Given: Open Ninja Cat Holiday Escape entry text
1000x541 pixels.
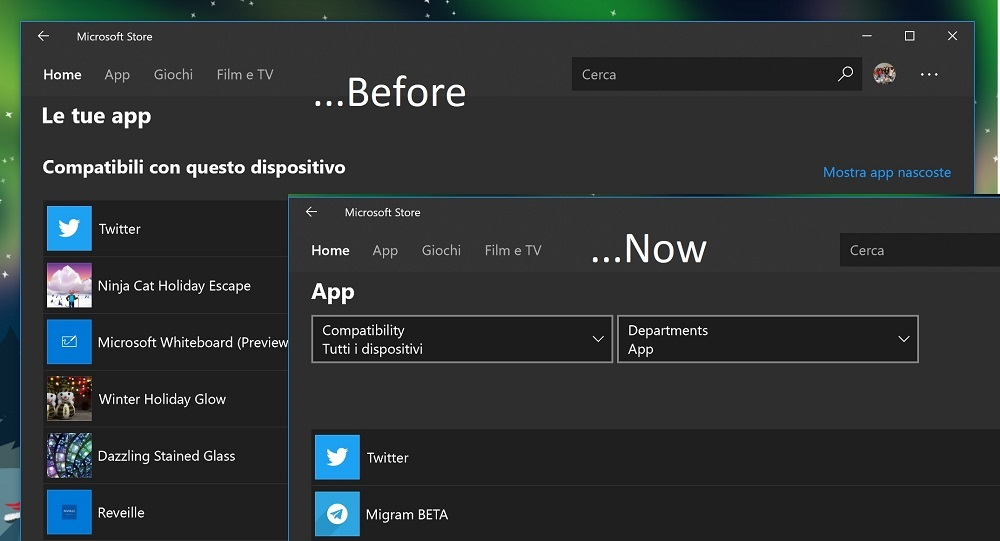Looking at the screenshot, I should tap(174, 286).
